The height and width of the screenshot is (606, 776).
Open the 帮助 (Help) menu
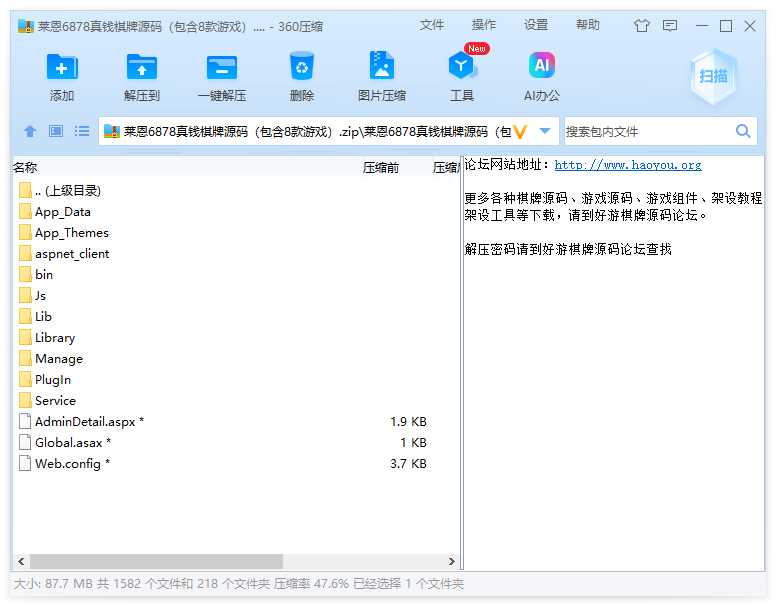point(587,25)
